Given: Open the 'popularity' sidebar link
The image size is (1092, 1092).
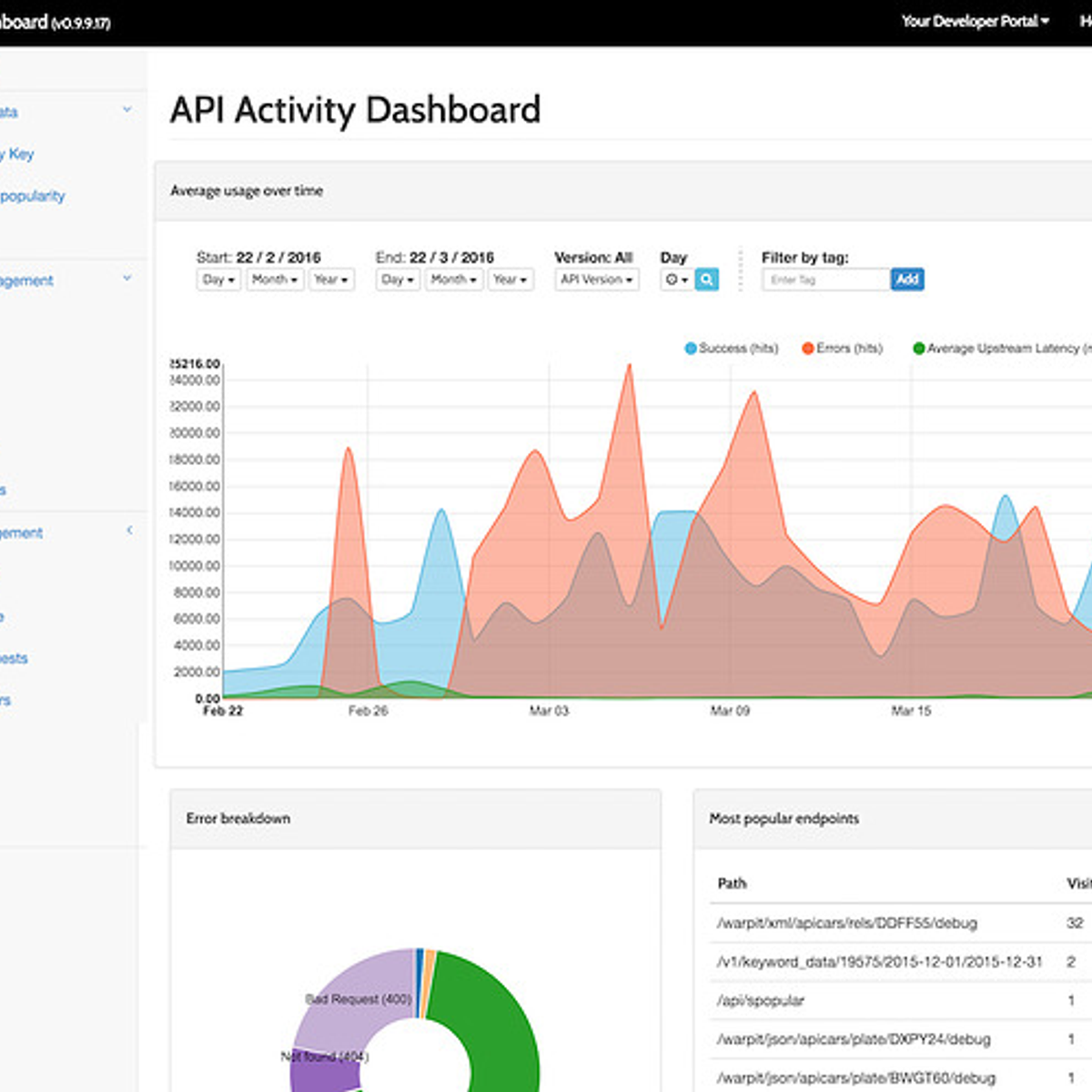Looking at the screenshot, I should [33, 196].
